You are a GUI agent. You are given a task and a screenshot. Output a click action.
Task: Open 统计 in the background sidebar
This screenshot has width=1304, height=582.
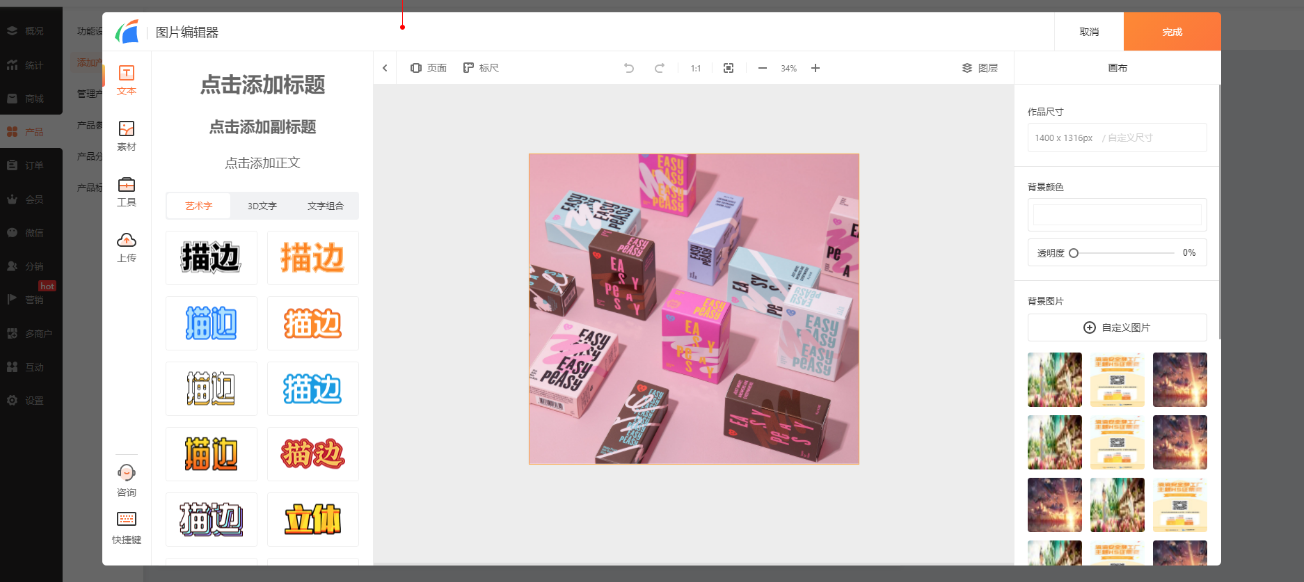tap(26, 65)
